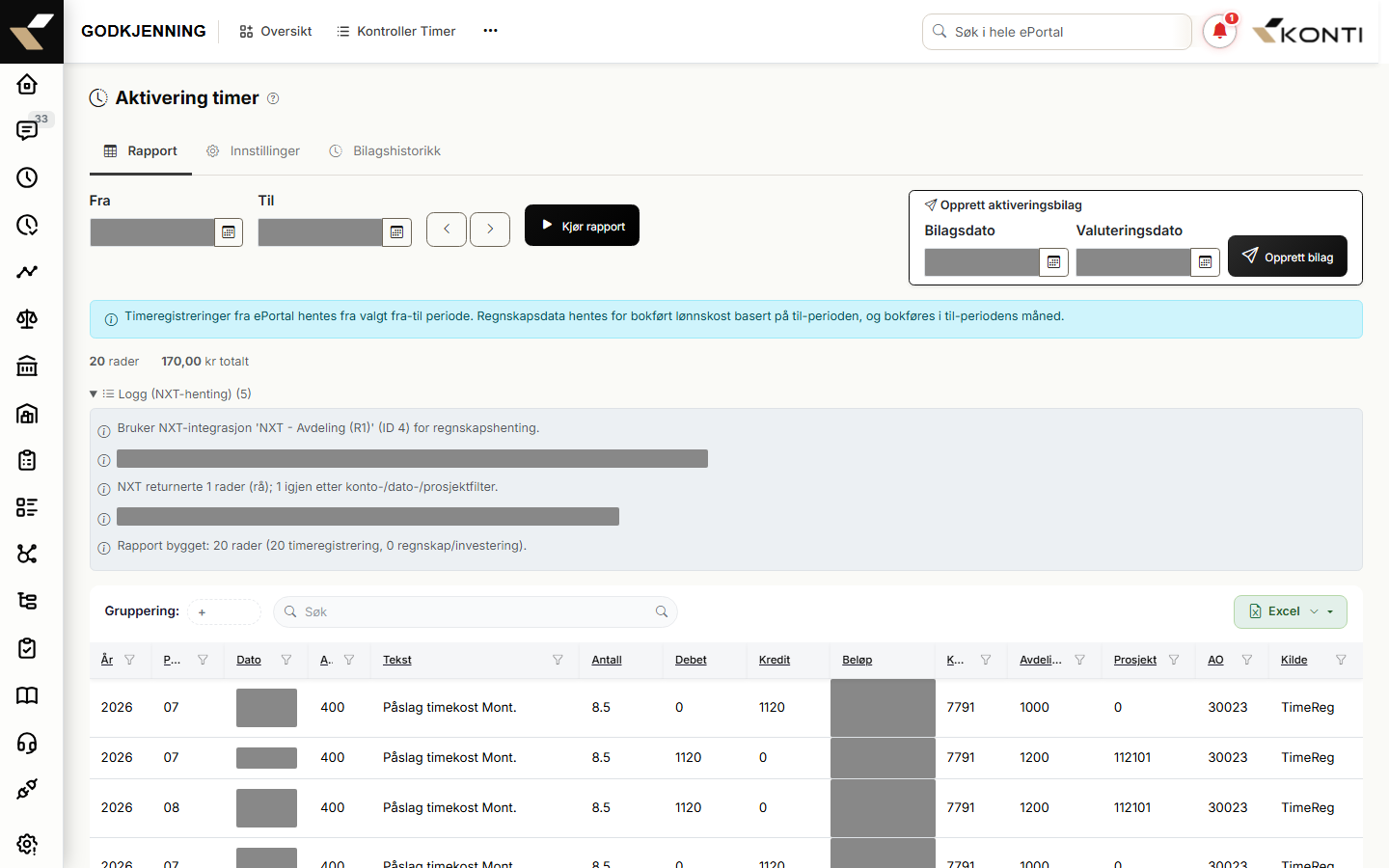
Task: Open the home icon in sidebar
Action: click(27, 84)
